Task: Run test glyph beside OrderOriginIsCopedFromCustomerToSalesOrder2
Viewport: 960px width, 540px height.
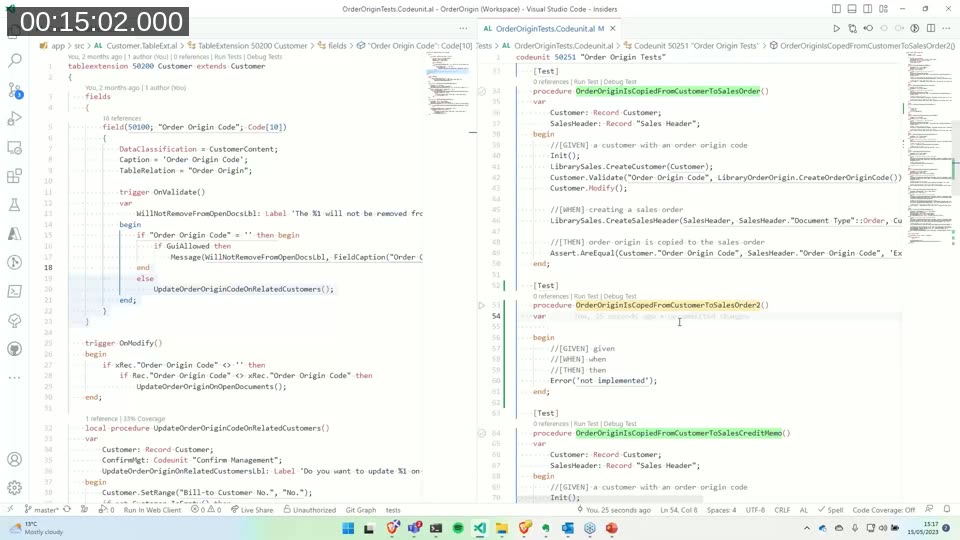Action: (482, 305)
